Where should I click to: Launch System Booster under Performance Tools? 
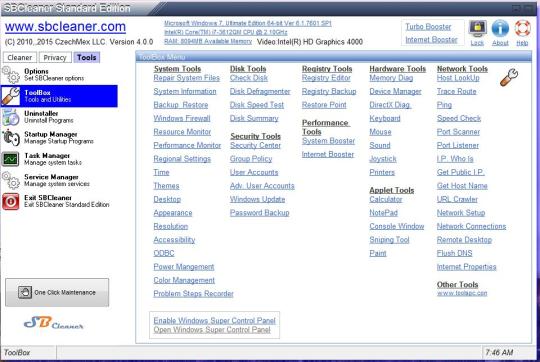pos(329,141)
